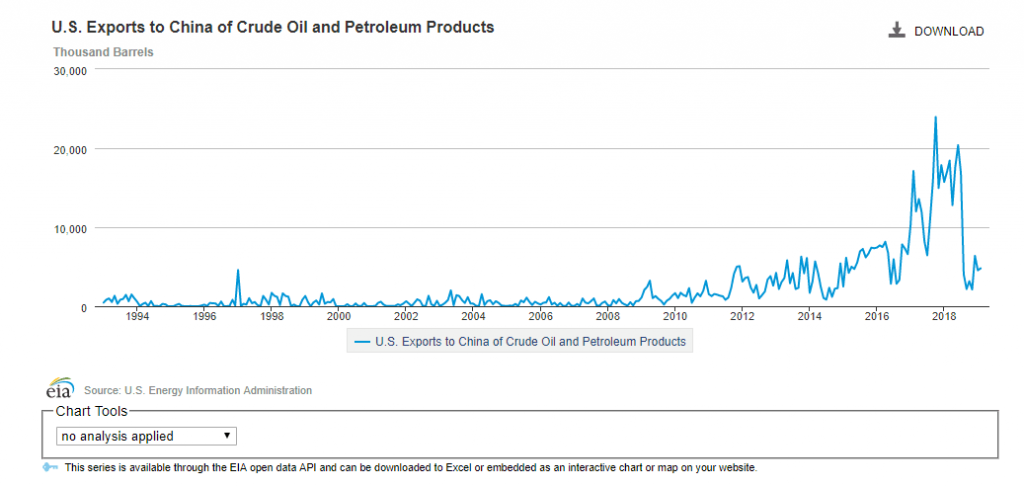The width and height of the screenshot is (1024, 487).
Task: Click the EIA open data API note text
Action: pos(410,468)
